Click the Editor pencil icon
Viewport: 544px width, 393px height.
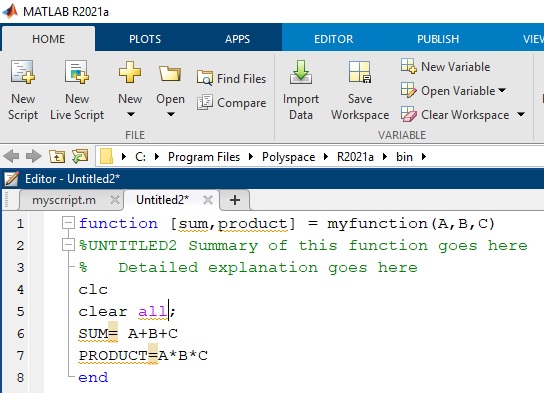11,179
